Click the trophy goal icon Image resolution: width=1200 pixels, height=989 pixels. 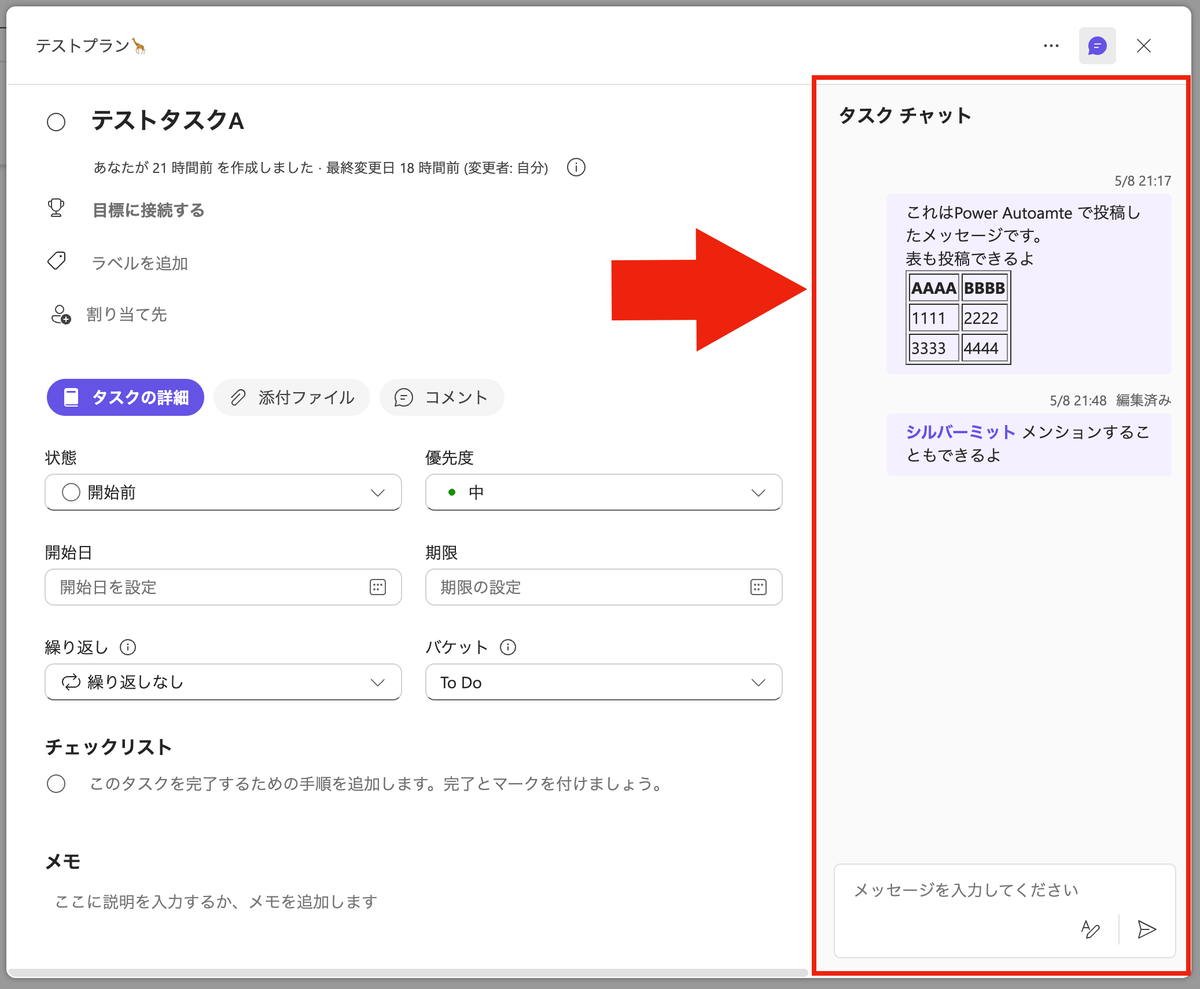coord(56,209)
